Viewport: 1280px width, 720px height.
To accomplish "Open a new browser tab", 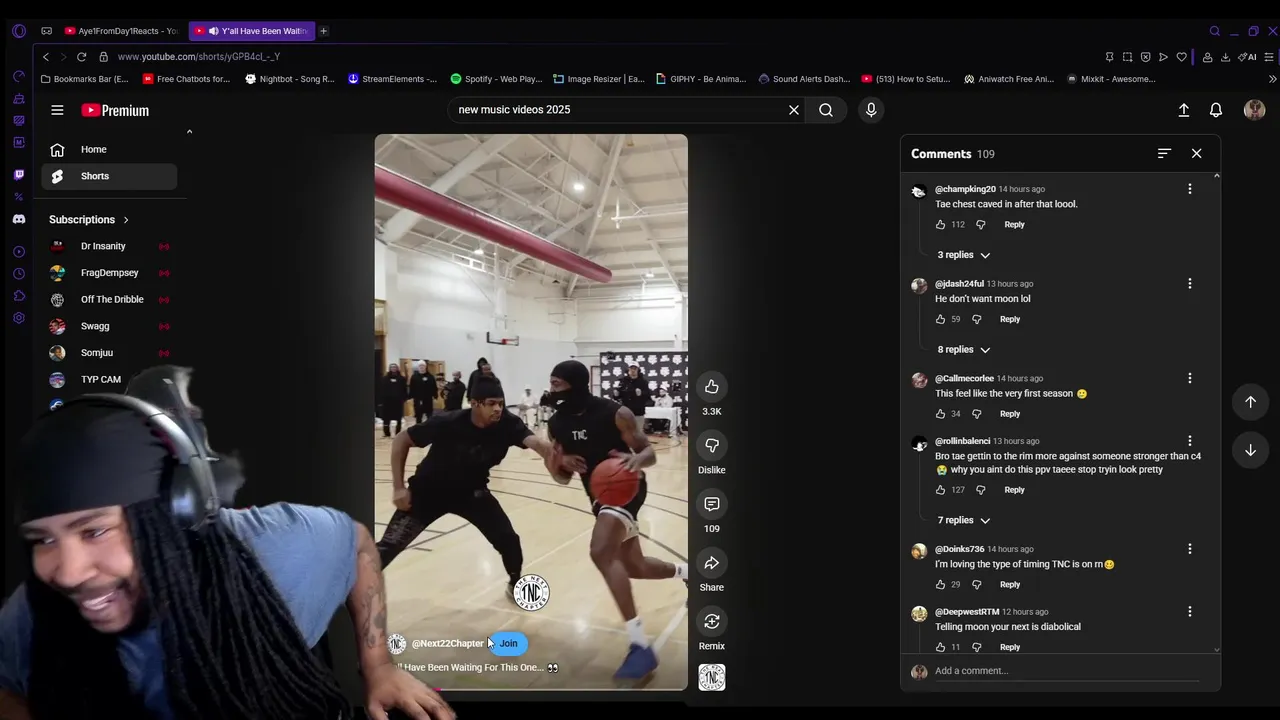I will click(323, 31).
